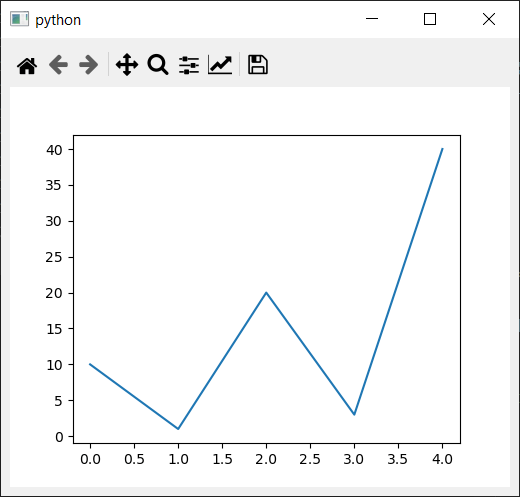Click the line endpoint at top right
The image size is (520, 497).
tap(442, 149)
